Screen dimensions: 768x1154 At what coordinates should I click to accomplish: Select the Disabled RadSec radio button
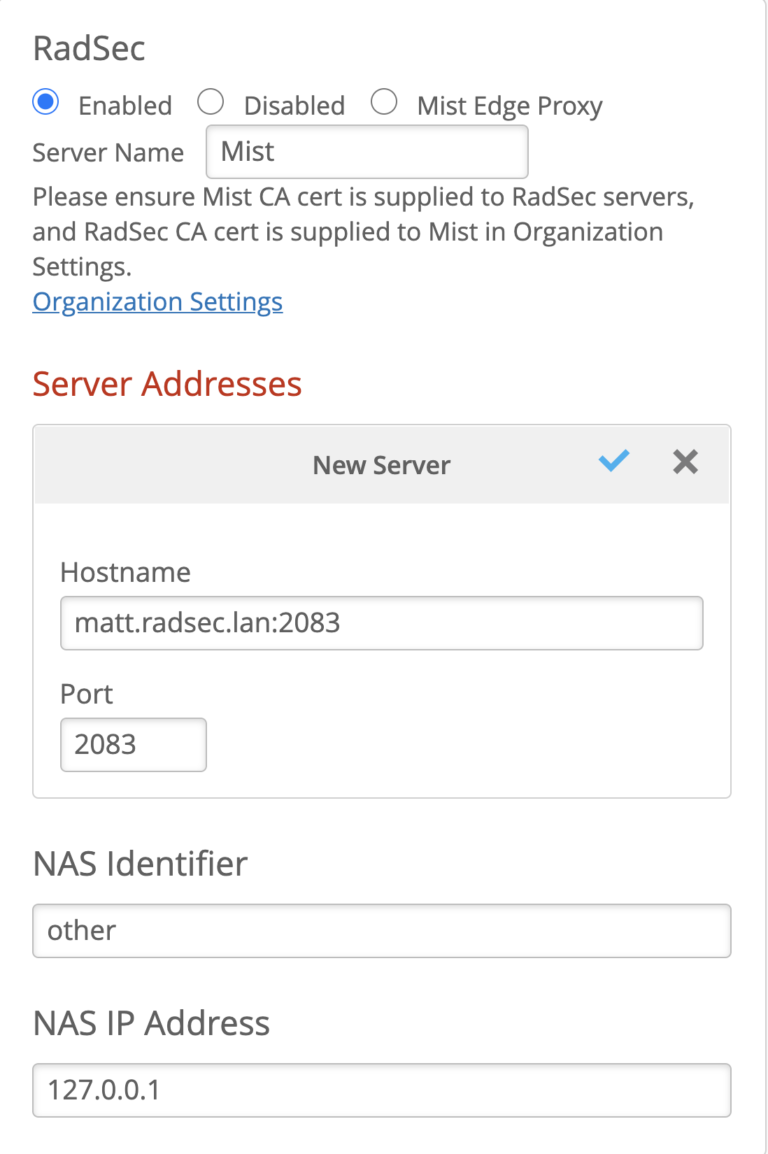tap(210, 102)
